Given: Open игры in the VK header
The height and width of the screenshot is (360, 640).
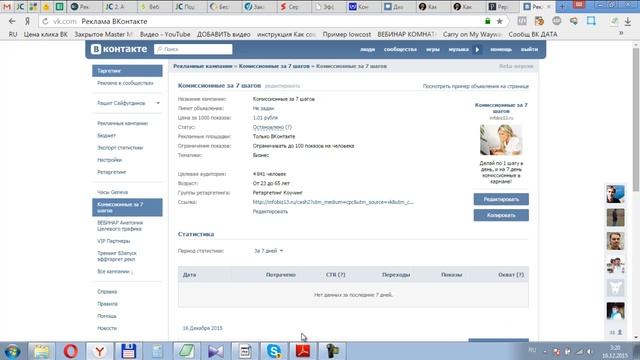Looking at the screenshot, I should (433, 49).
